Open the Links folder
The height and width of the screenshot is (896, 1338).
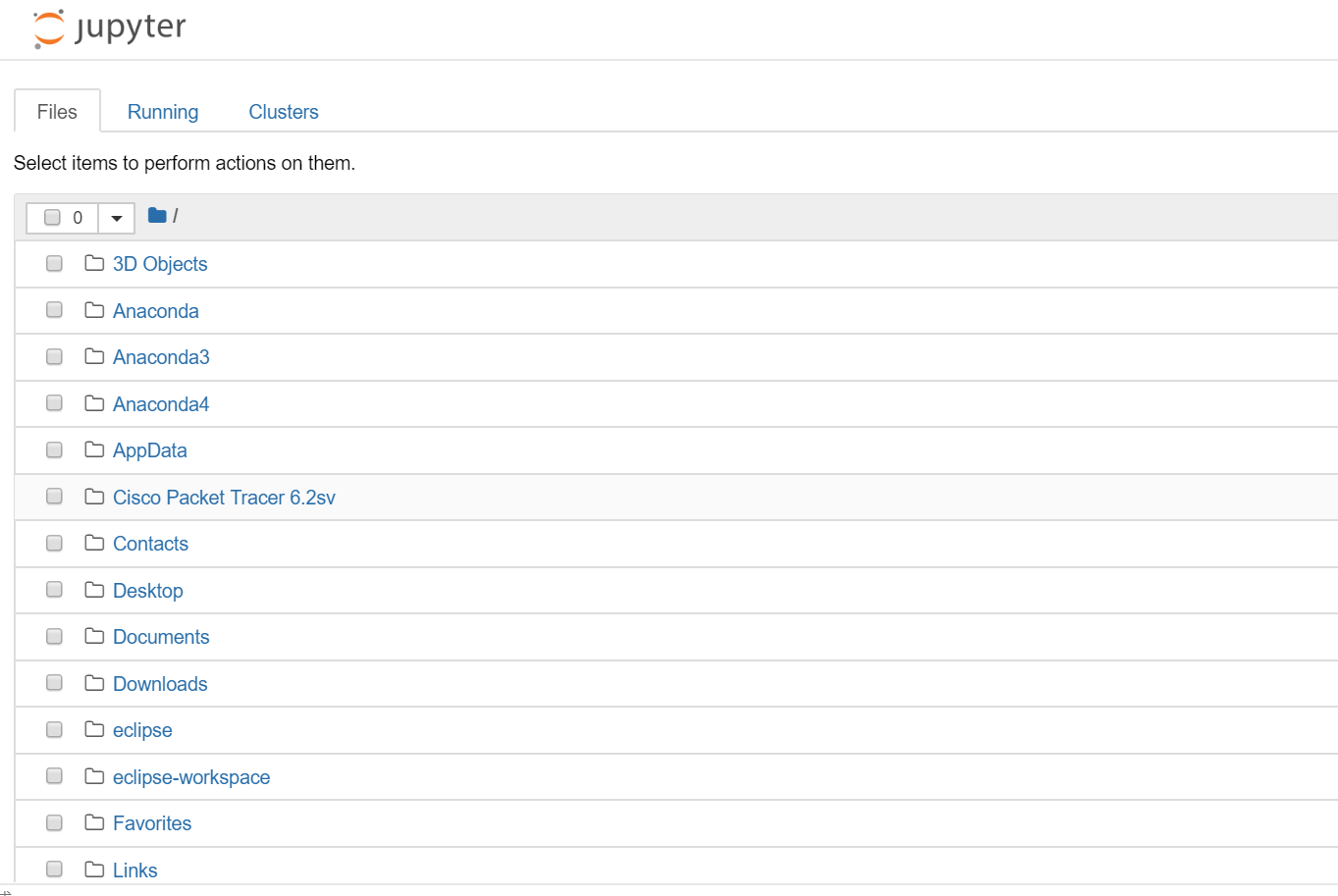[135, 870]
